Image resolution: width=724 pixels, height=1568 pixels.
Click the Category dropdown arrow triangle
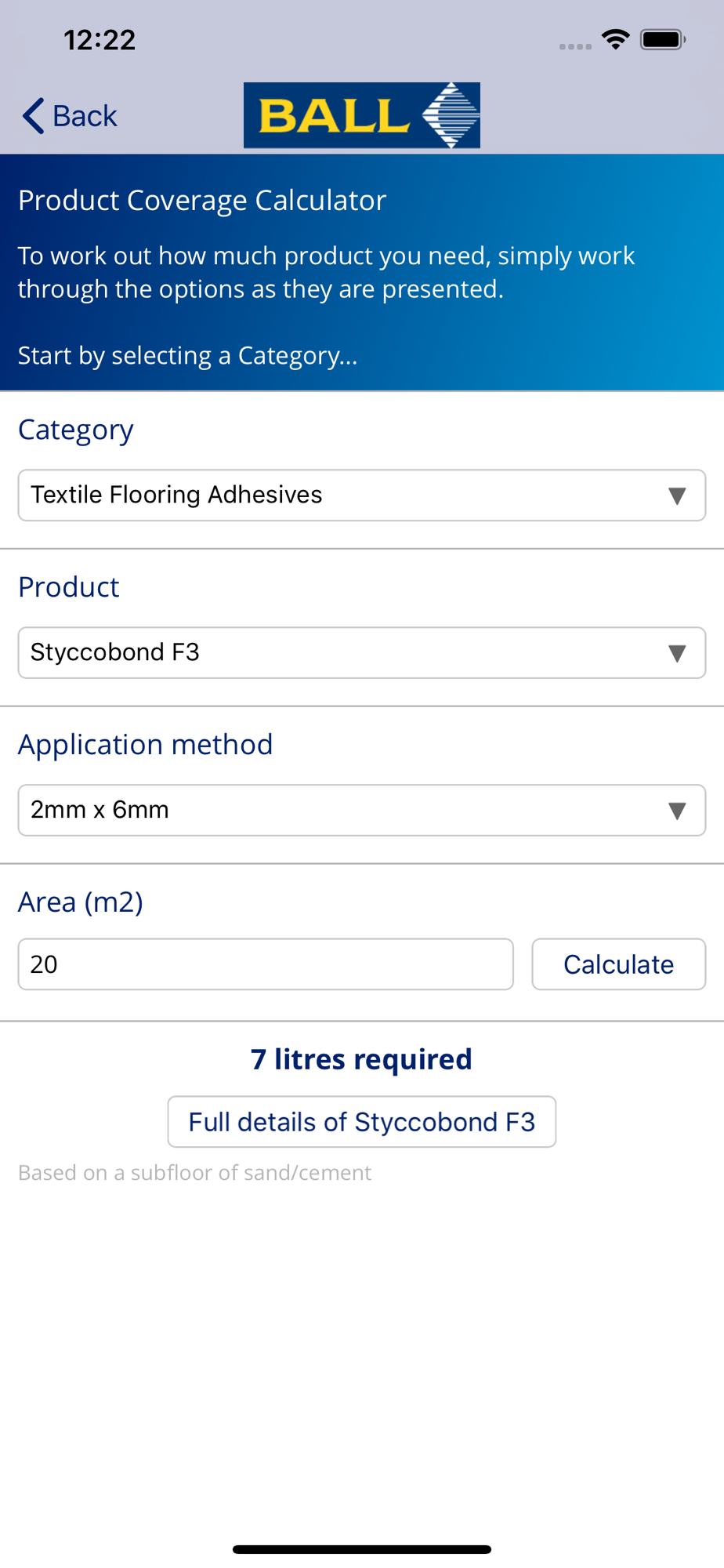677,495
